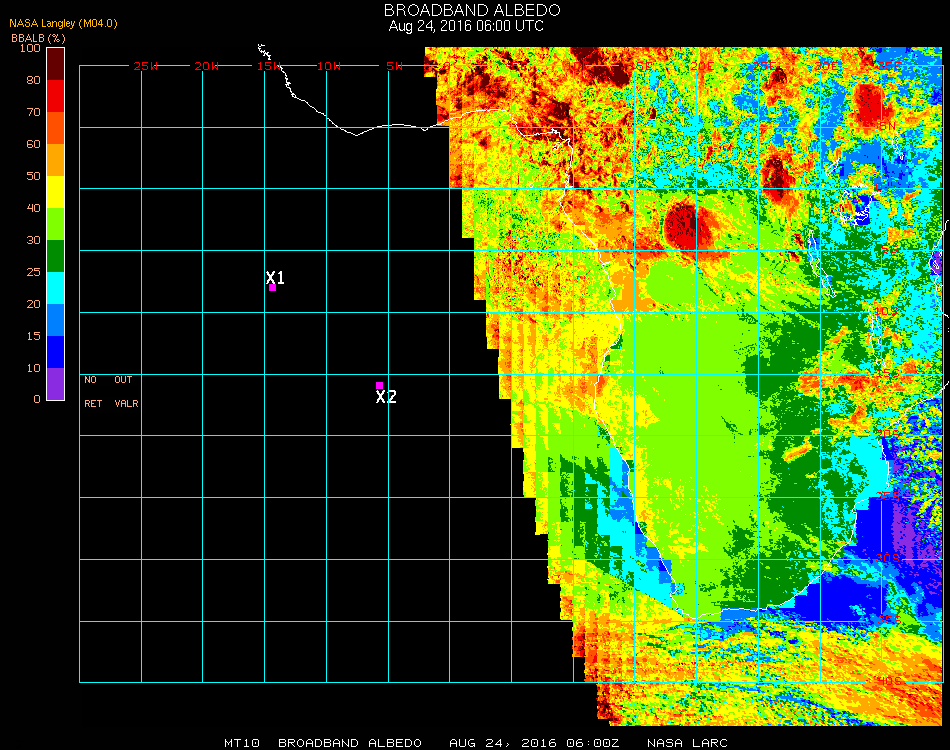Viewport: 950px width, 750px height.
Task: Click the Aug 24, 2016 06:00 UTC timestamp
Action: (x=466, y=26)
